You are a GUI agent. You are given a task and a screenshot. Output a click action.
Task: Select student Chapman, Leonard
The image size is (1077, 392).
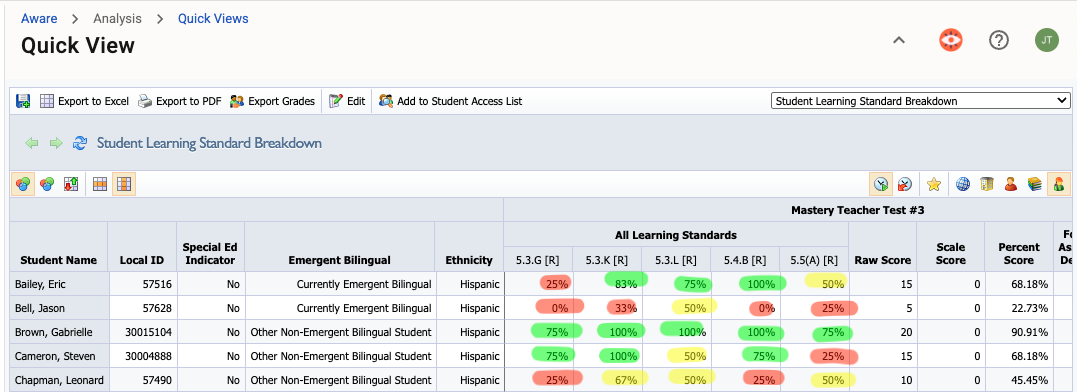(x=59, y=380)
